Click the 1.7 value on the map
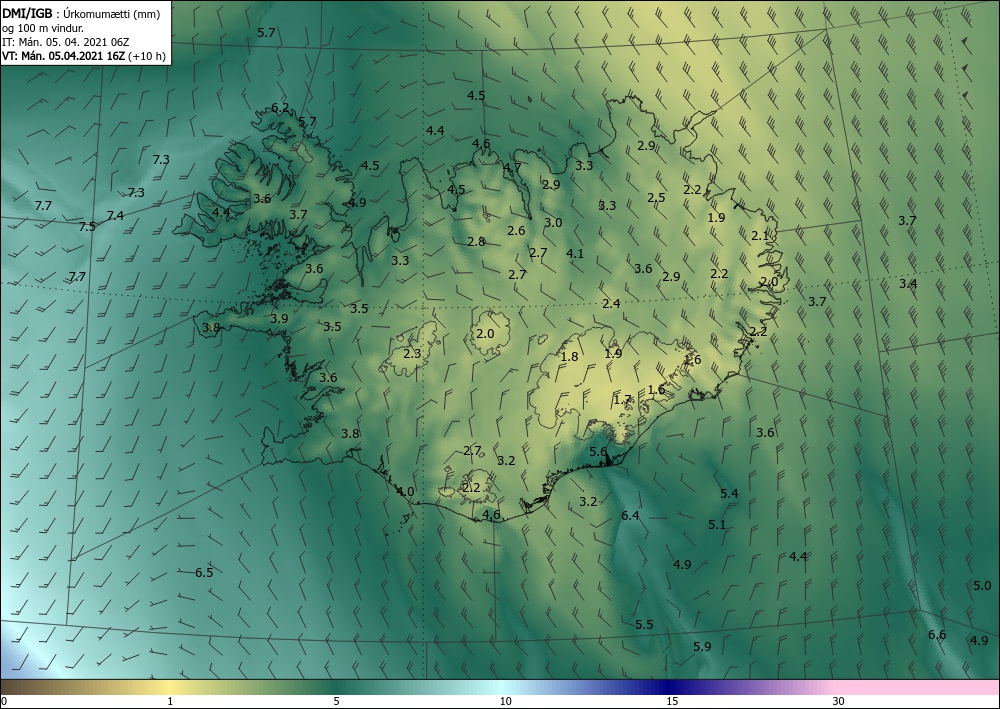 622,400
